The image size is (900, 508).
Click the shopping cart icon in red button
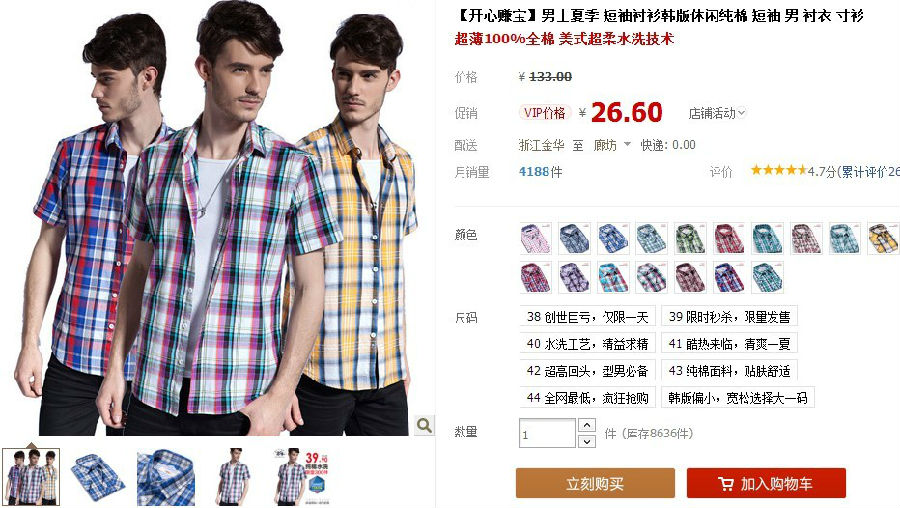point(726,484)
